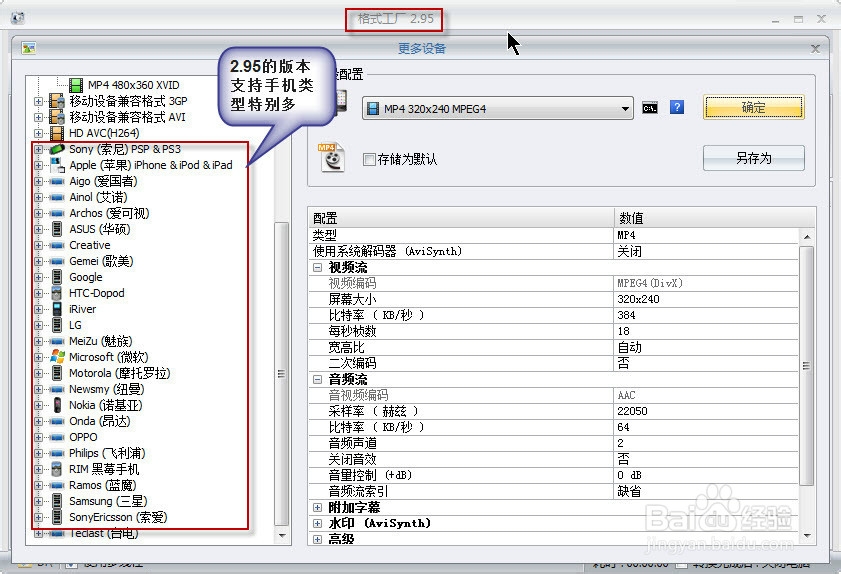This screenshot has height=574, width=841.
Task: Click the 采样率 value 22050
Action: [632, 411]
